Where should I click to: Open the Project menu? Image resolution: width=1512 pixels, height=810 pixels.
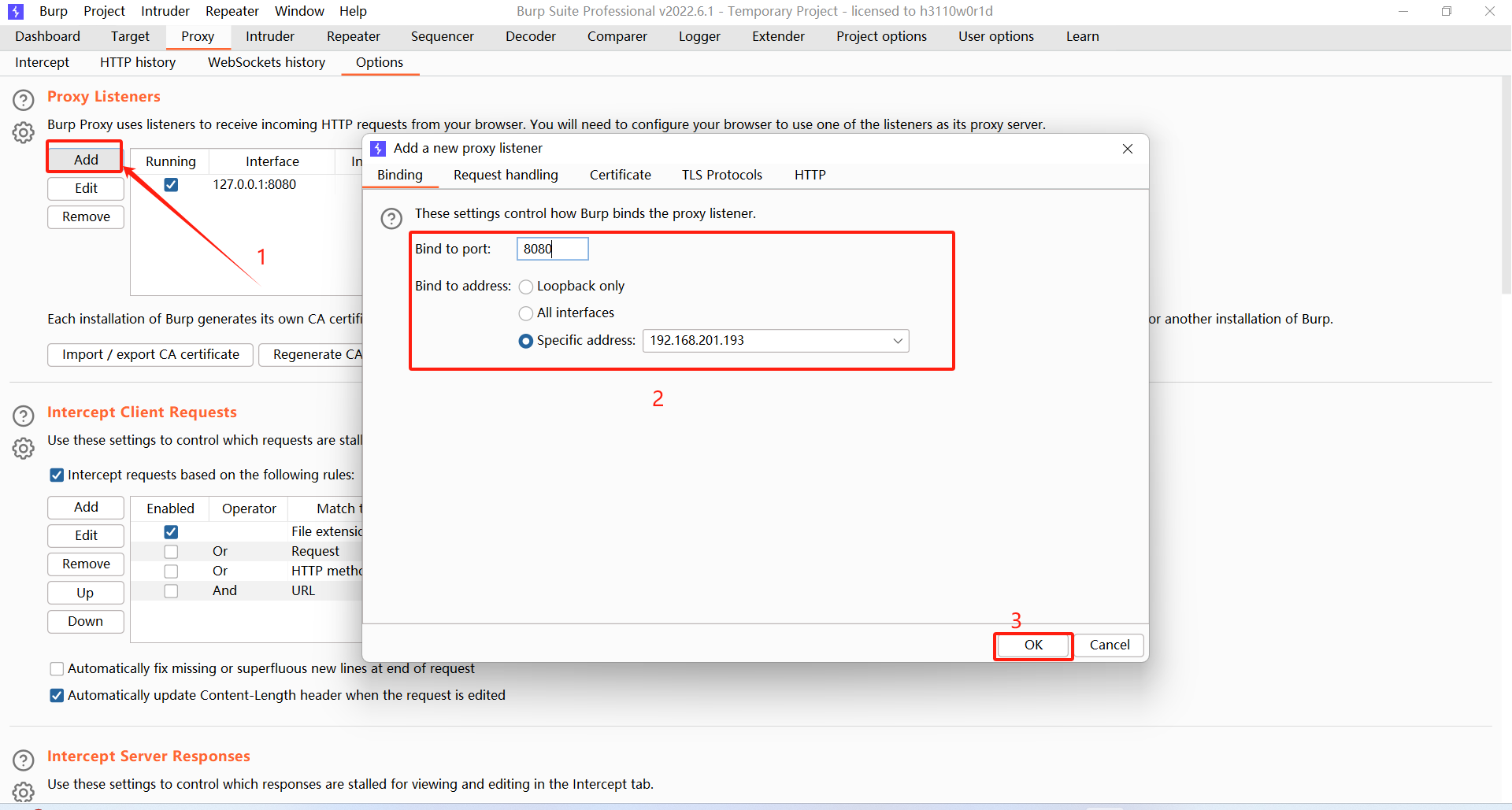[104, 11]
